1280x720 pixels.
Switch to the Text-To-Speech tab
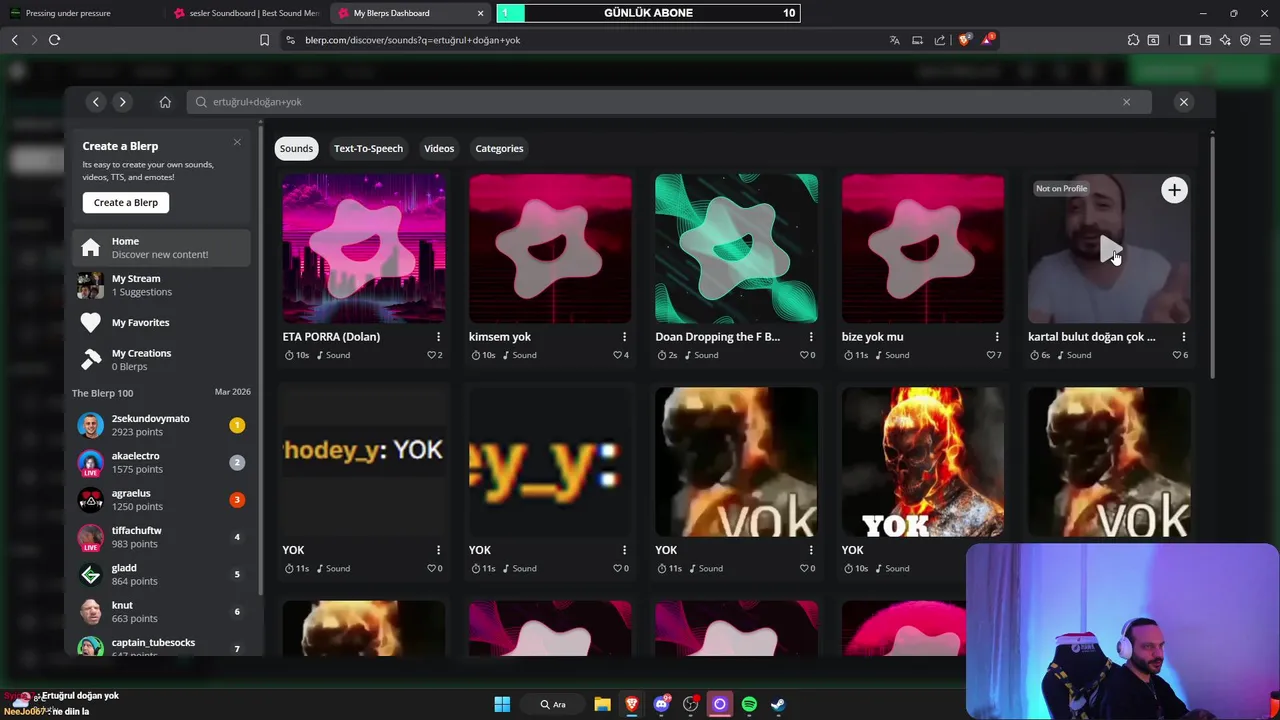point(368,148)
